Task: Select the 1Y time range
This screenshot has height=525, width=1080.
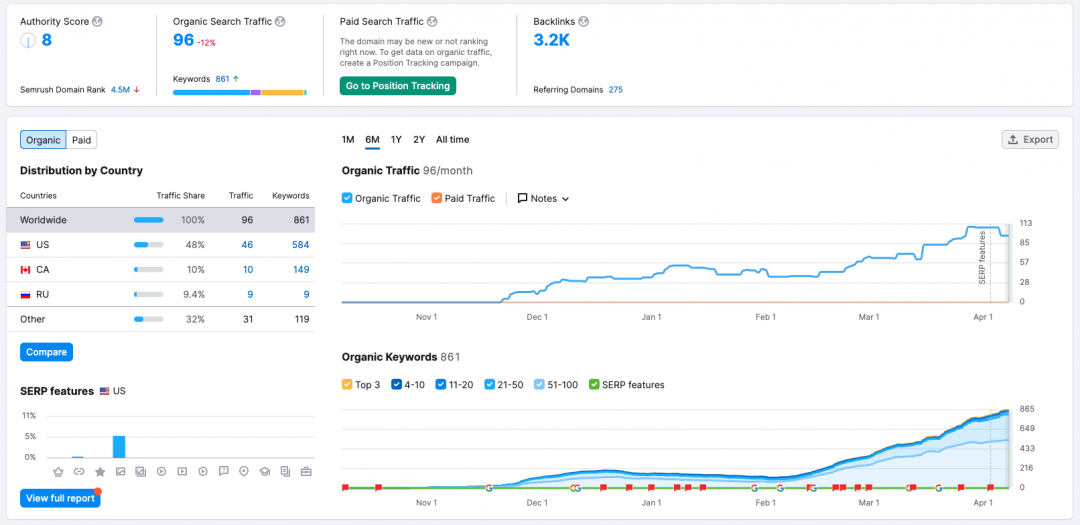Action: tap(396, 140)
